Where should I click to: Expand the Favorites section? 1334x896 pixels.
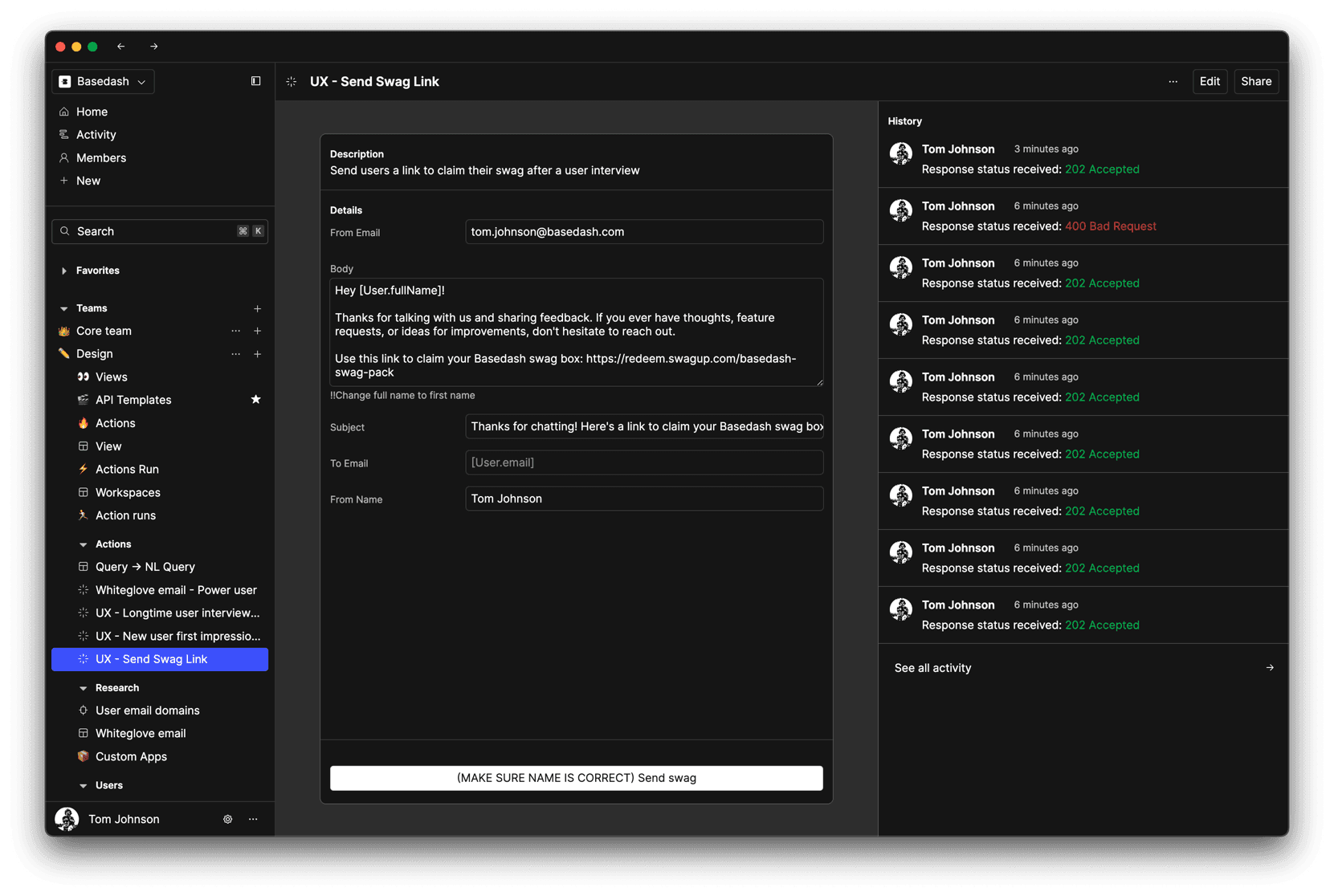[x=64, y=271]
